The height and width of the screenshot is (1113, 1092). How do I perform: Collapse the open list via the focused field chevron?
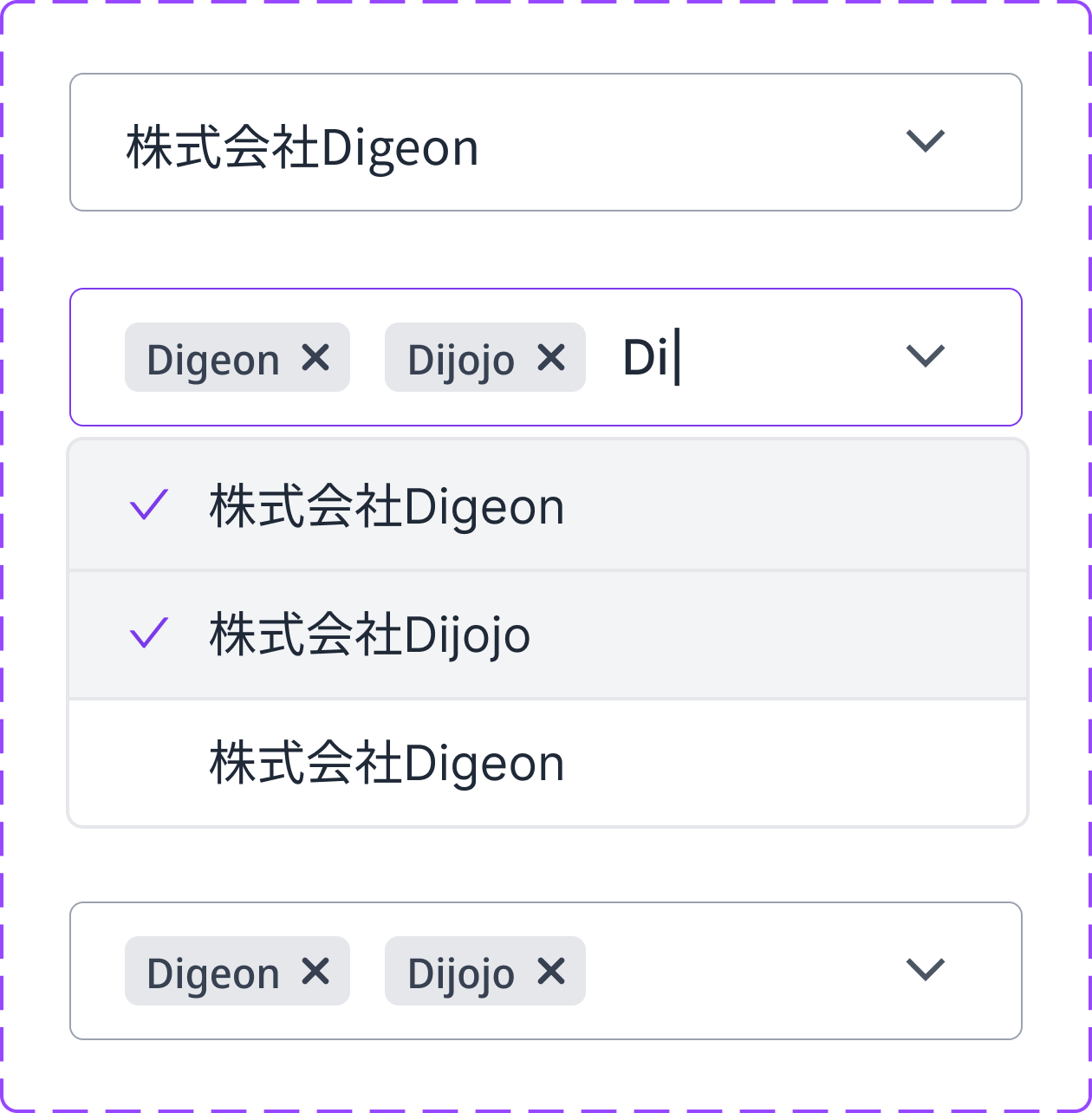click(x=925, y=356)
